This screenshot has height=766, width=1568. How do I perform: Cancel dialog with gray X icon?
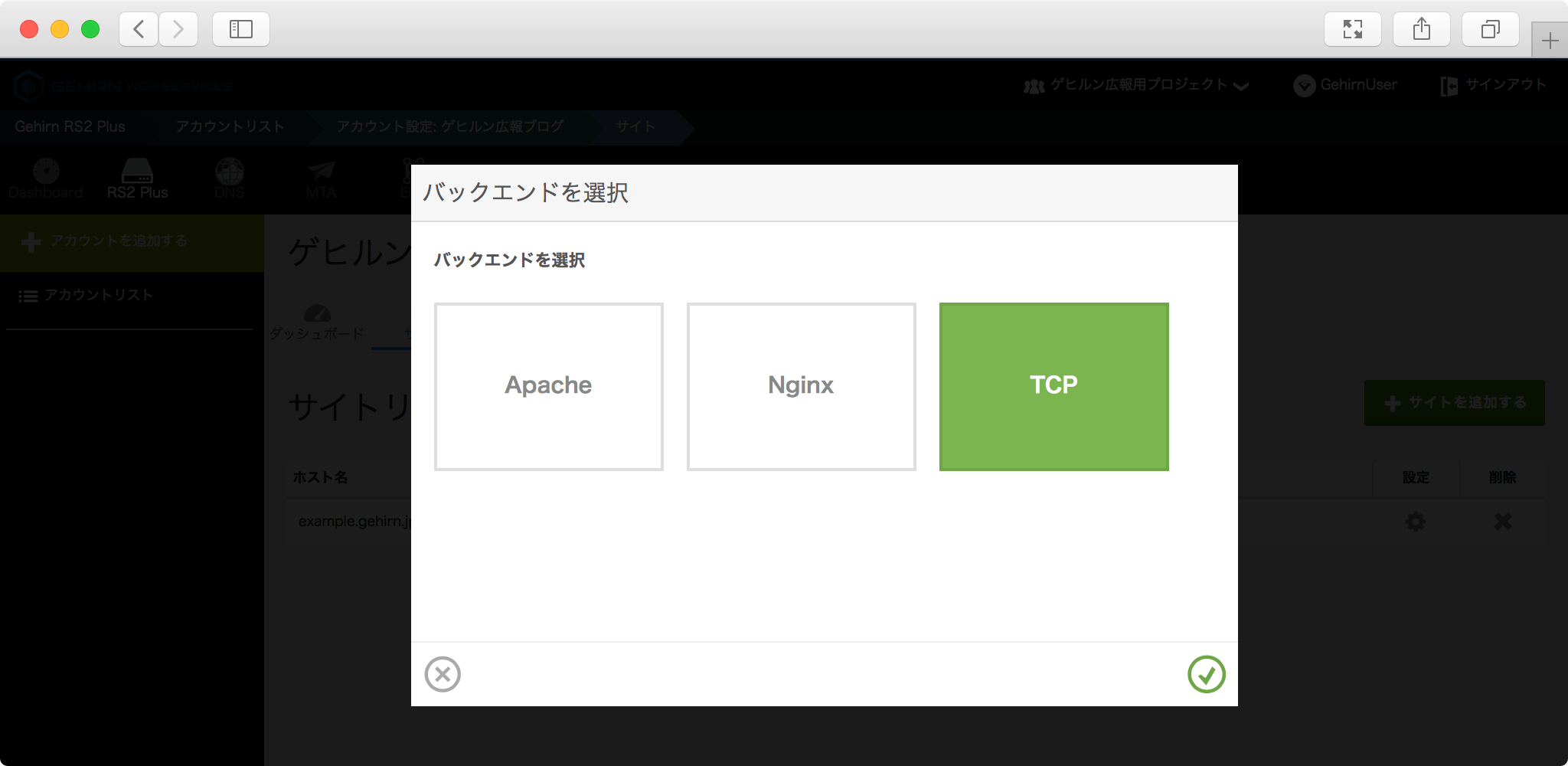pyautogui.click(x=443, y=674)
